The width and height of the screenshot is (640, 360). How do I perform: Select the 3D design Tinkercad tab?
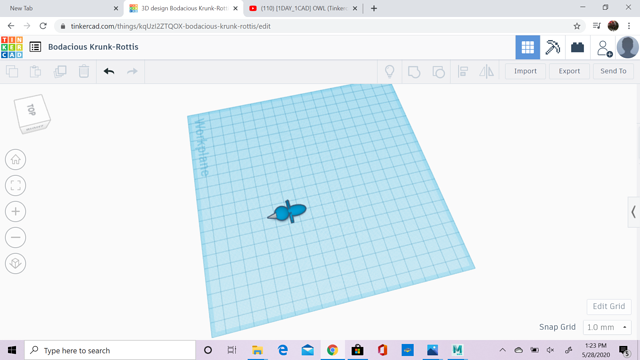184,8
